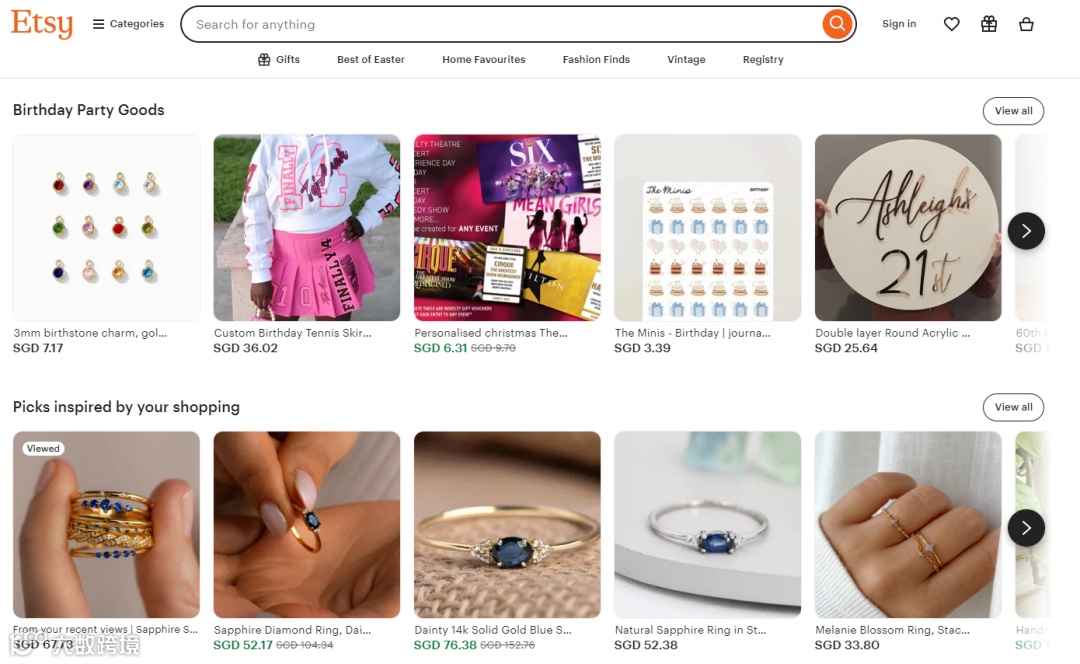Click gift icon beside Gifts link

pyautogui.click(x=264, y=60)
